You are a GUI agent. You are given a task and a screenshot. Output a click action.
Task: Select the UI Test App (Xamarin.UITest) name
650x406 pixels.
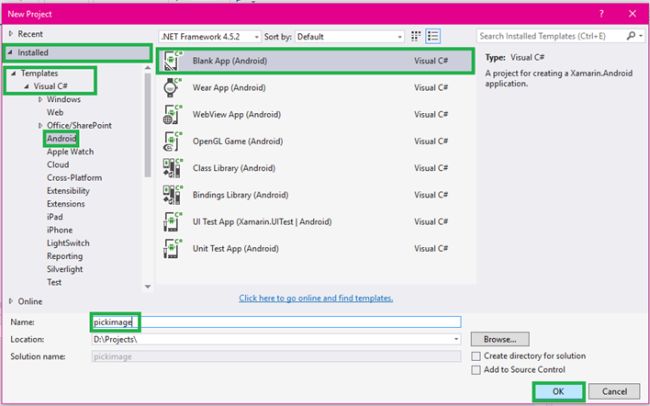(x=262, y=222)
